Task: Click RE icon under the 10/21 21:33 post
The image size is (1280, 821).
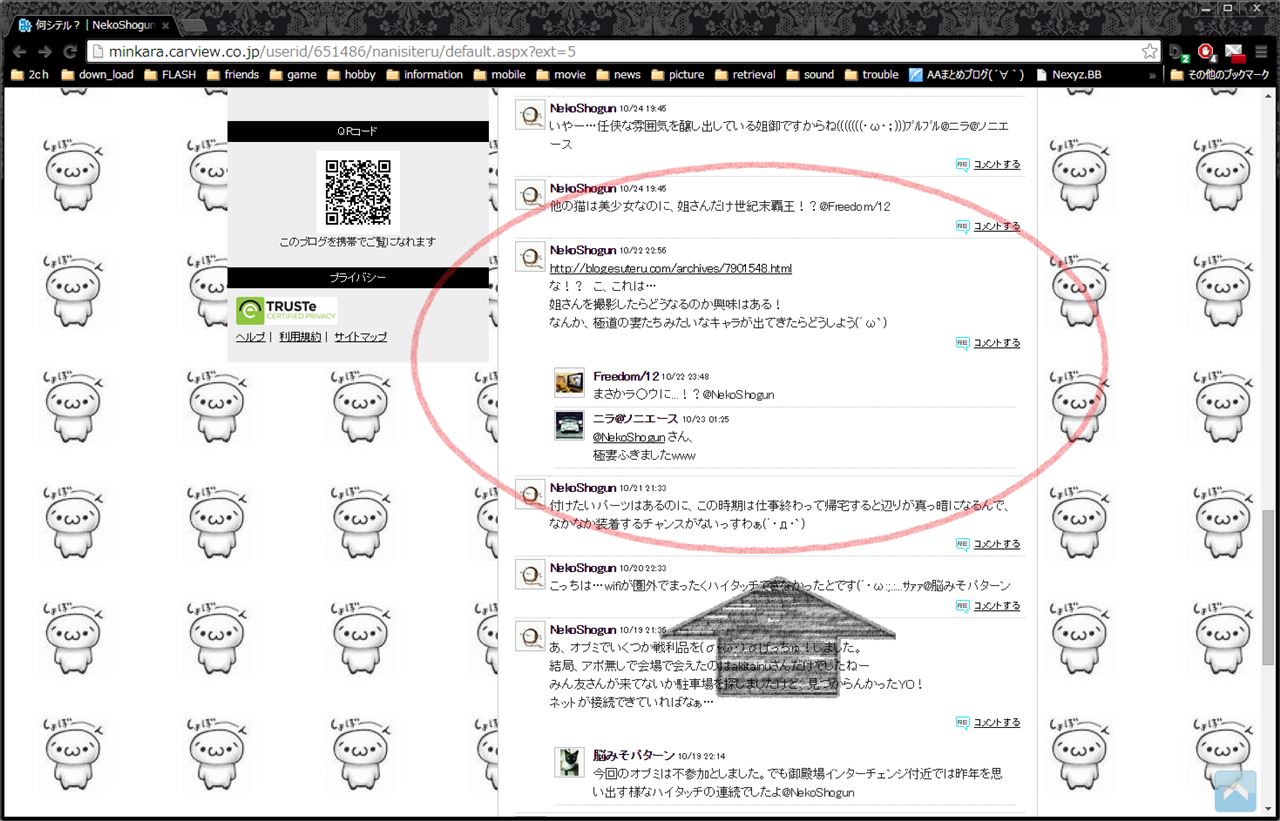Action: (x=962, y=544)
